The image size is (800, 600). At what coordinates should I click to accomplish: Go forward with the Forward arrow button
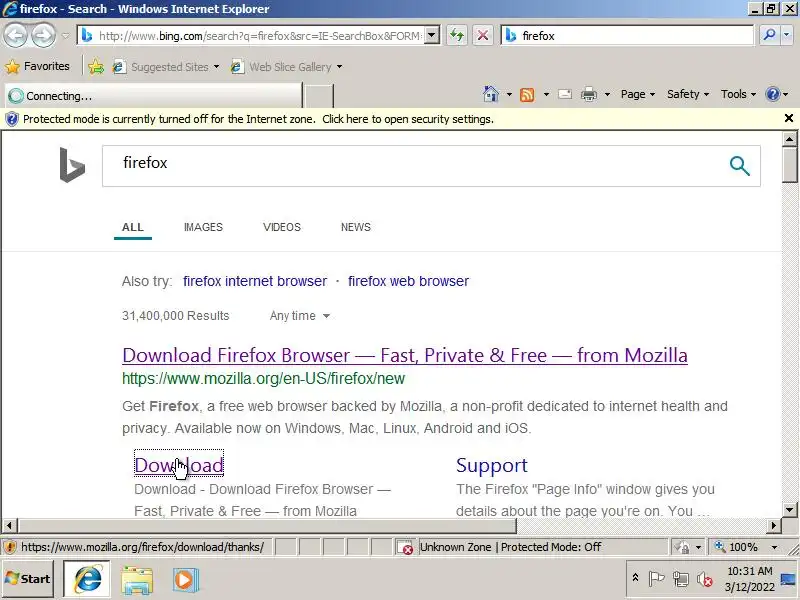(x=43, y=36)
